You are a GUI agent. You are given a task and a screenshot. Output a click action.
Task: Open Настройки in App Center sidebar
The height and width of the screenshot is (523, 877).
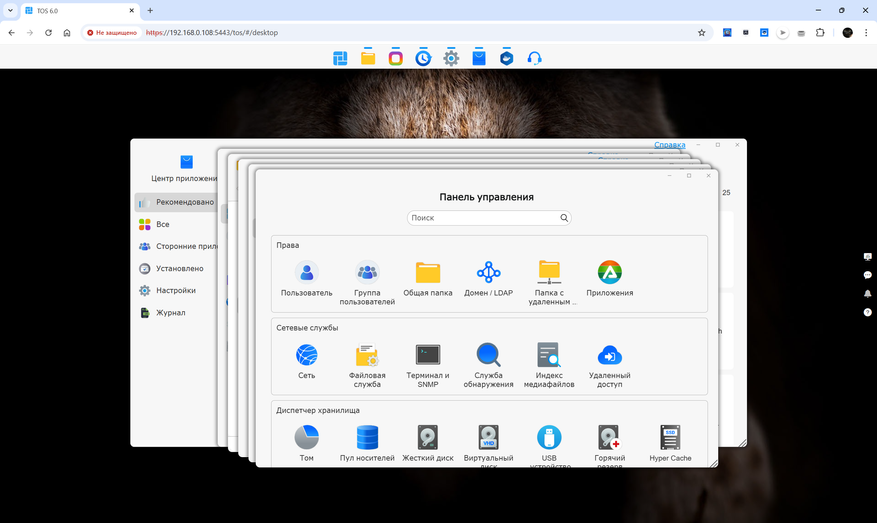175,290
